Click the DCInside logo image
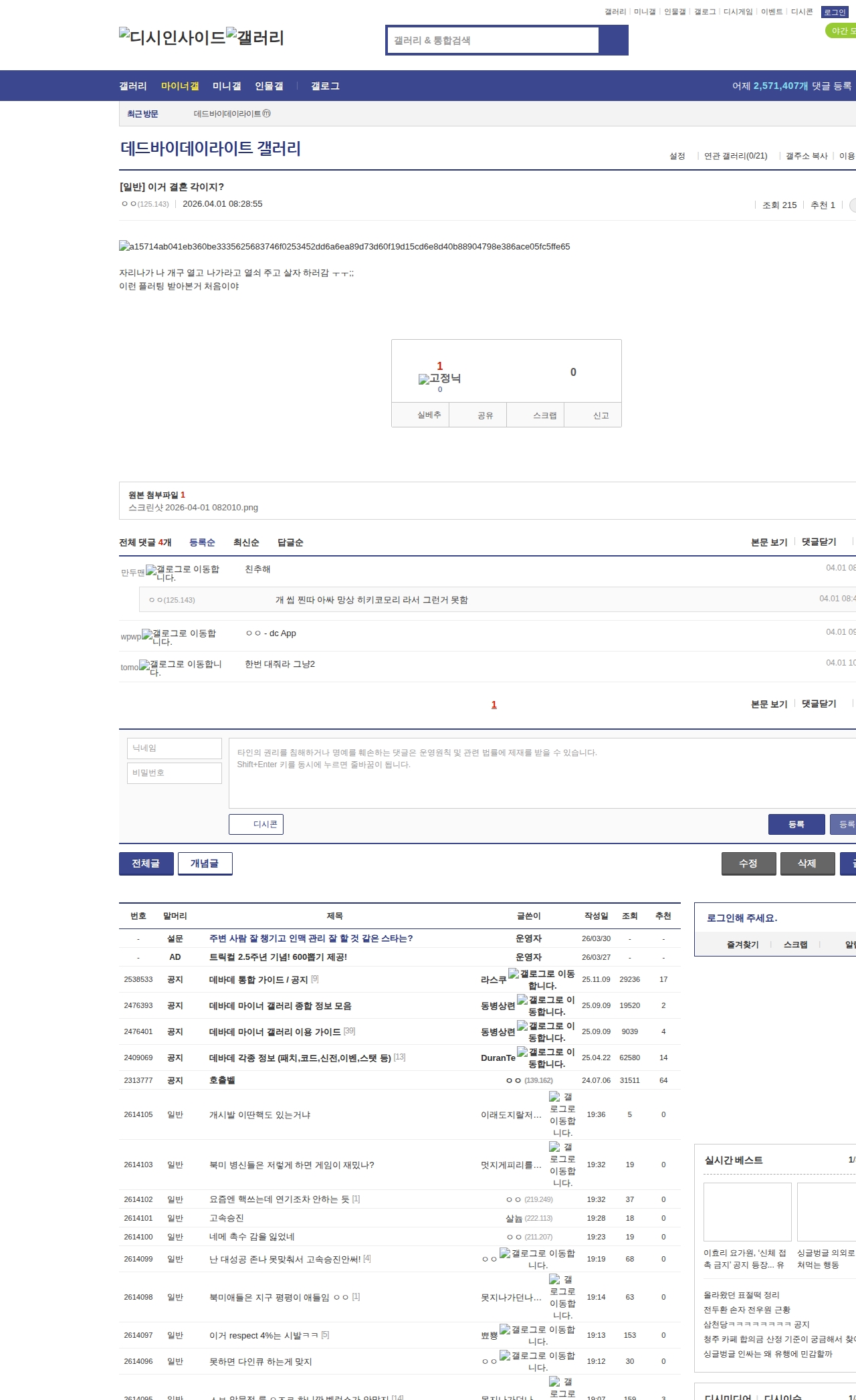This screenshot has width=856, height=1400. click(172, 37)
